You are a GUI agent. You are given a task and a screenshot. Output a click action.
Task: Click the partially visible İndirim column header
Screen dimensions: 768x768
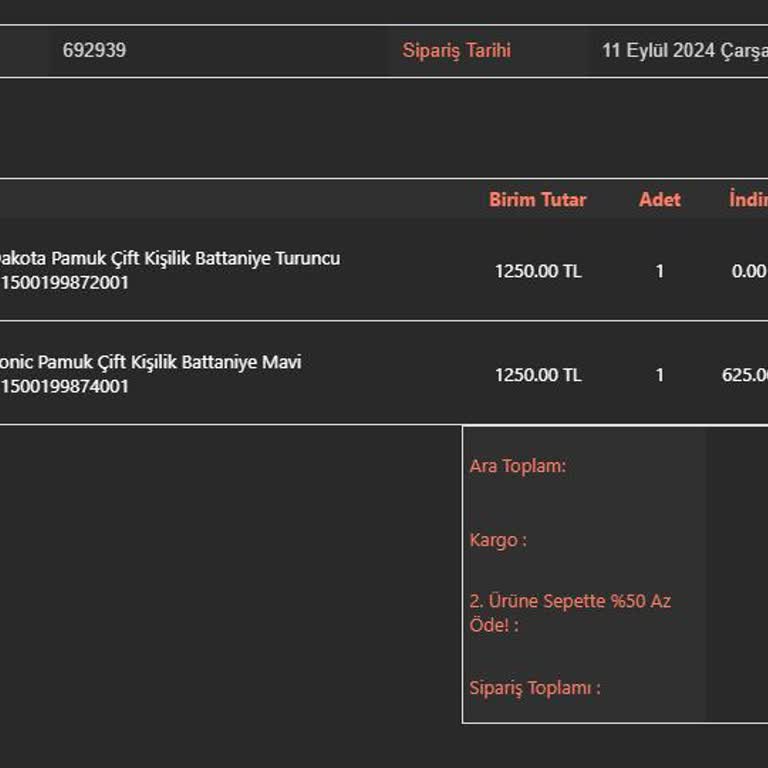click(748, 200)
